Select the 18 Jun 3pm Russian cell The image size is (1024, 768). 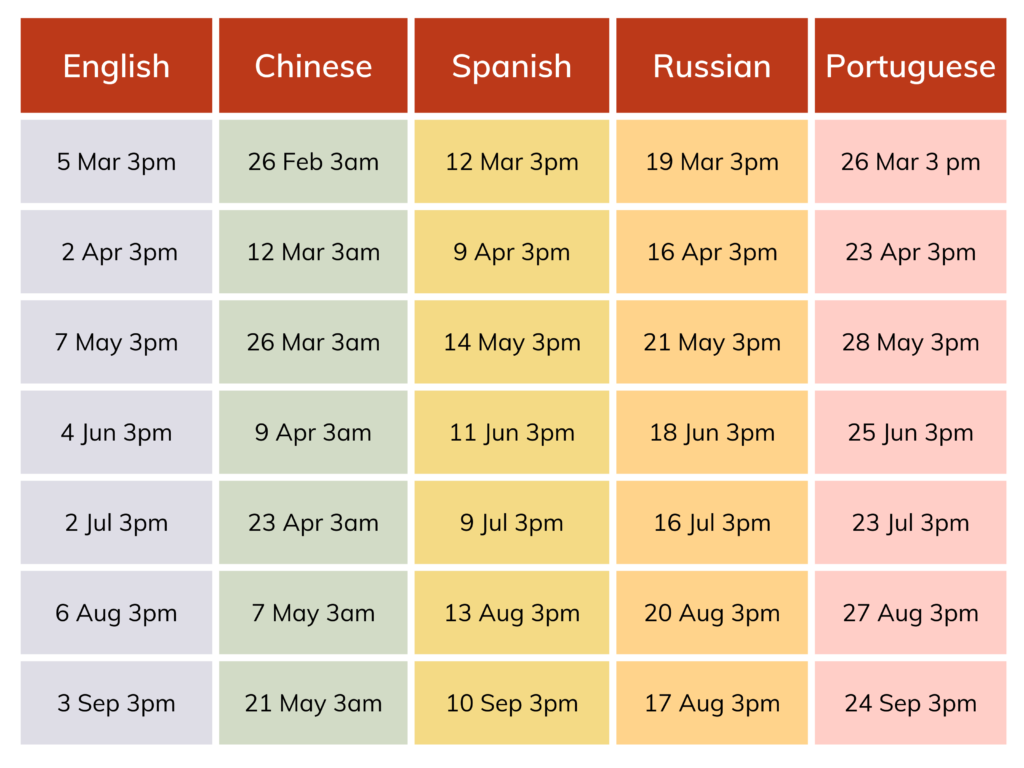[712, 433]
